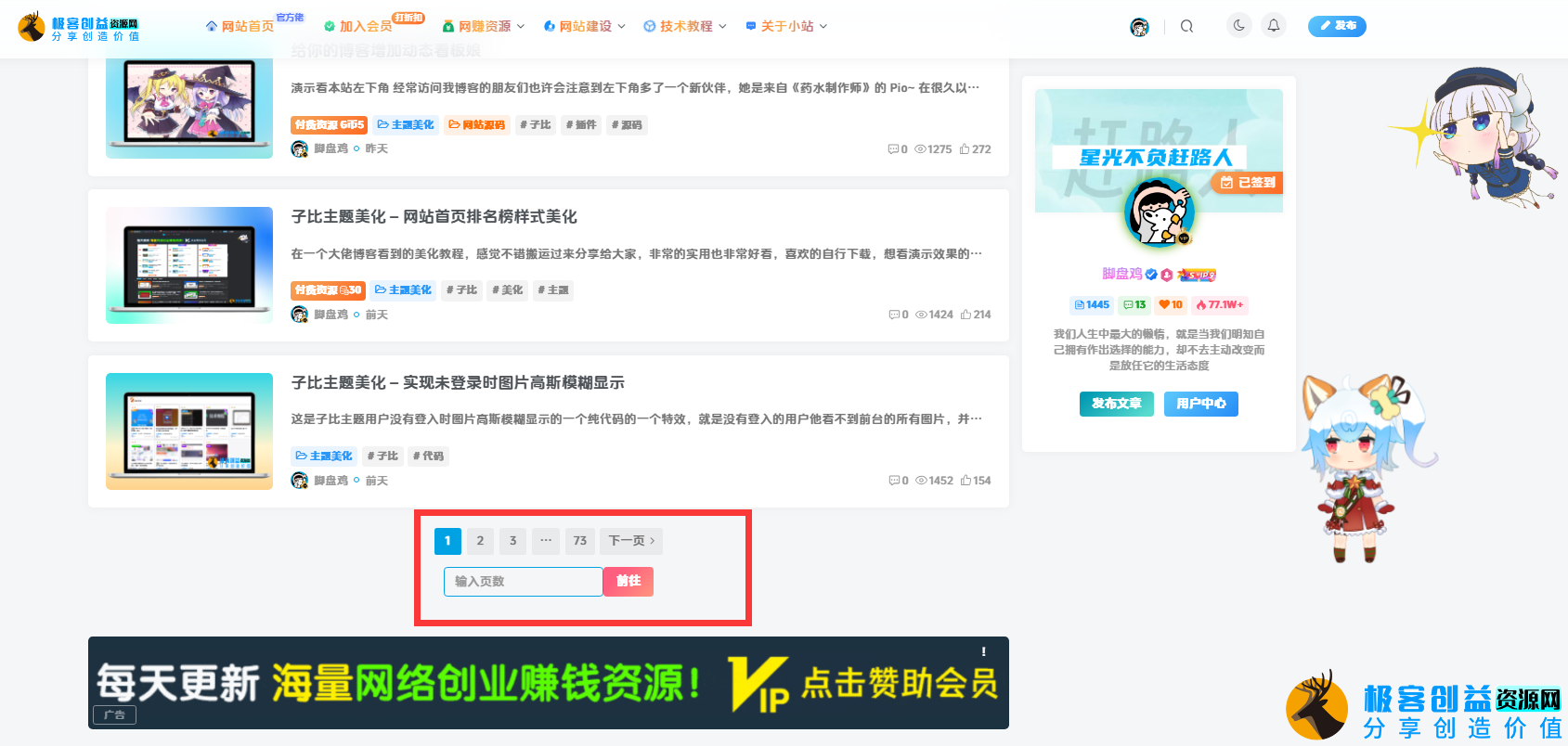Viewport: 1568px width, 746px height.
Task: Click the like icon showing 214
Action: click(966, 315)
